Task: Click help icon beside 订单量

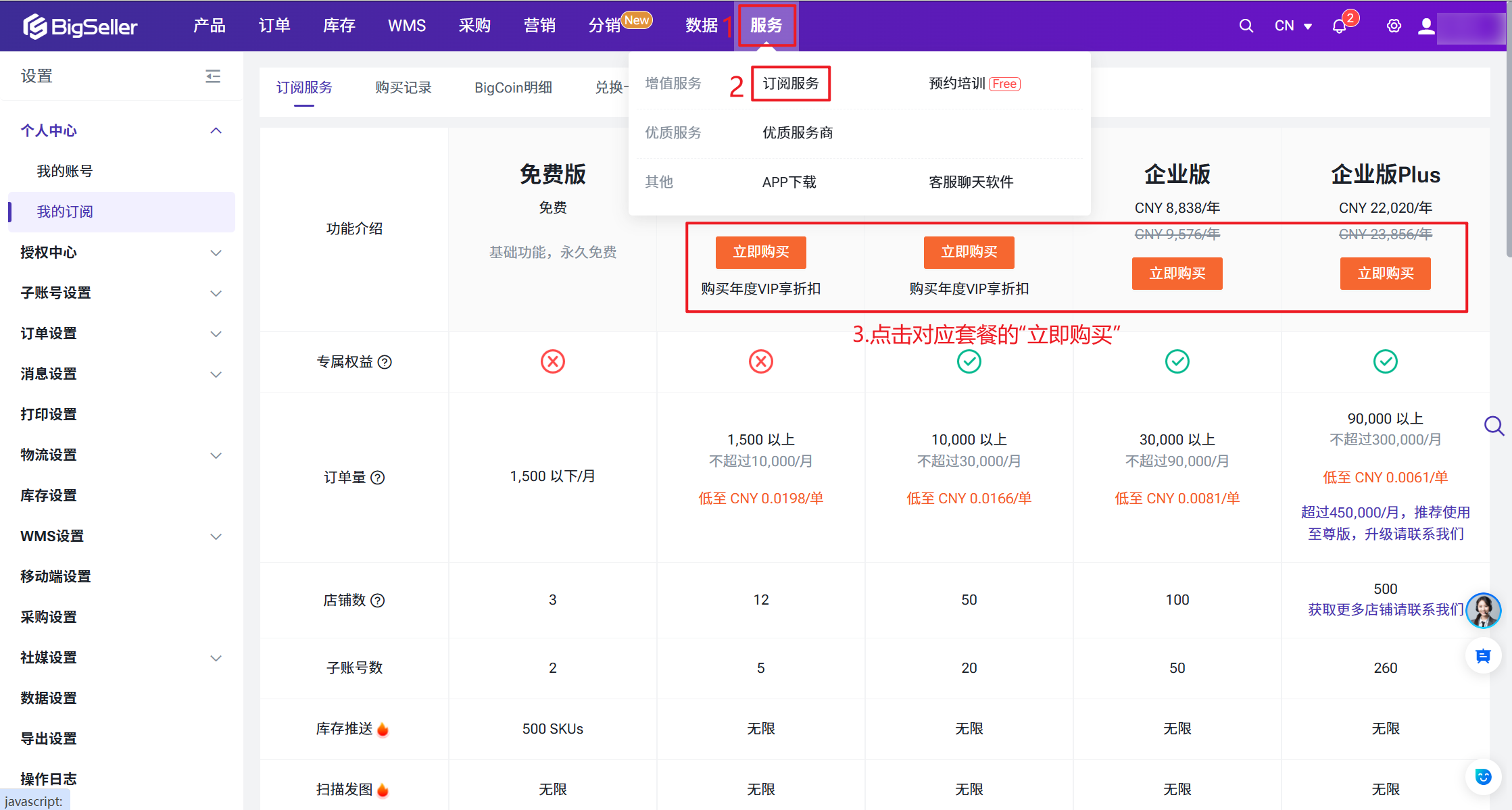Action: [x=378, y=478]
